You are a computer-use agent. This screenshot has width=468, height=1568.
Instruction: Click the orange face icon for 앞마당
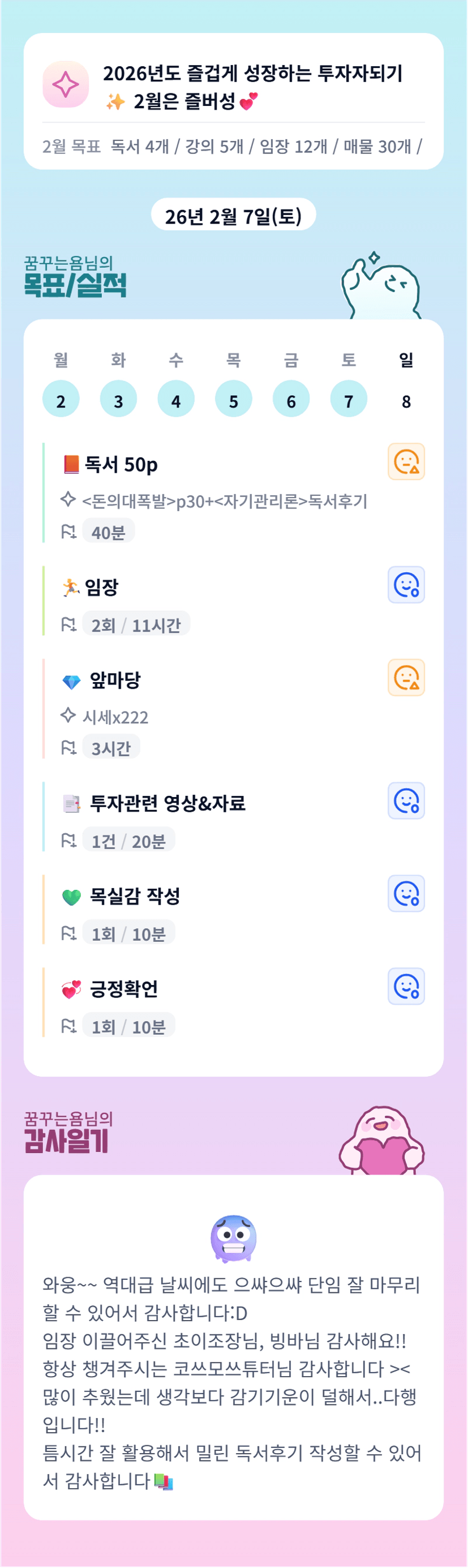[x=406, y=678]
